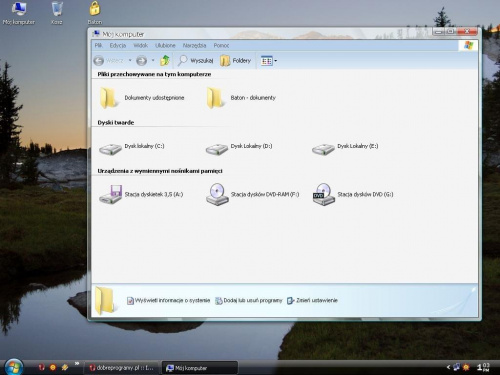Open the Plik menu
500x375 pixels.
pos(98,45)
